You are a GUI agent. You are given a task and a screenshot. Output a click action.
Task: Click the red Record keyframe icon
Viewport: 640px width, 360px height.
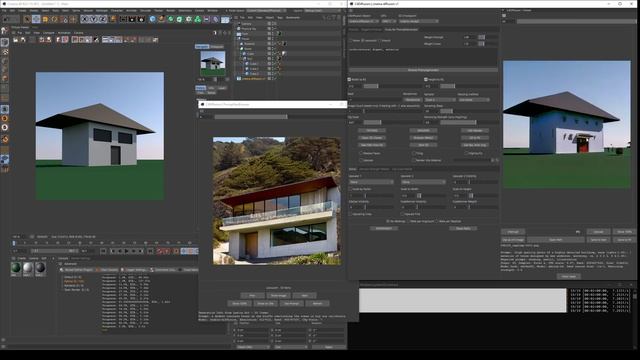point(160,251)
